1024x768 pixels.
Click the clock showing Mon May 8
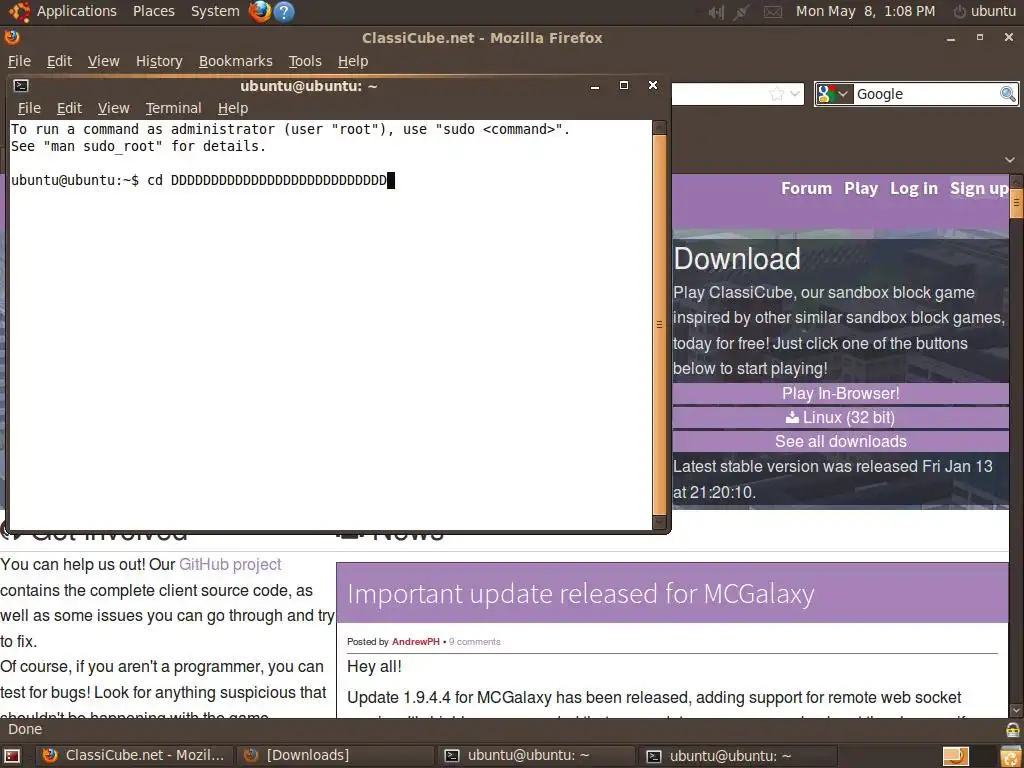[x=865, y=11]
